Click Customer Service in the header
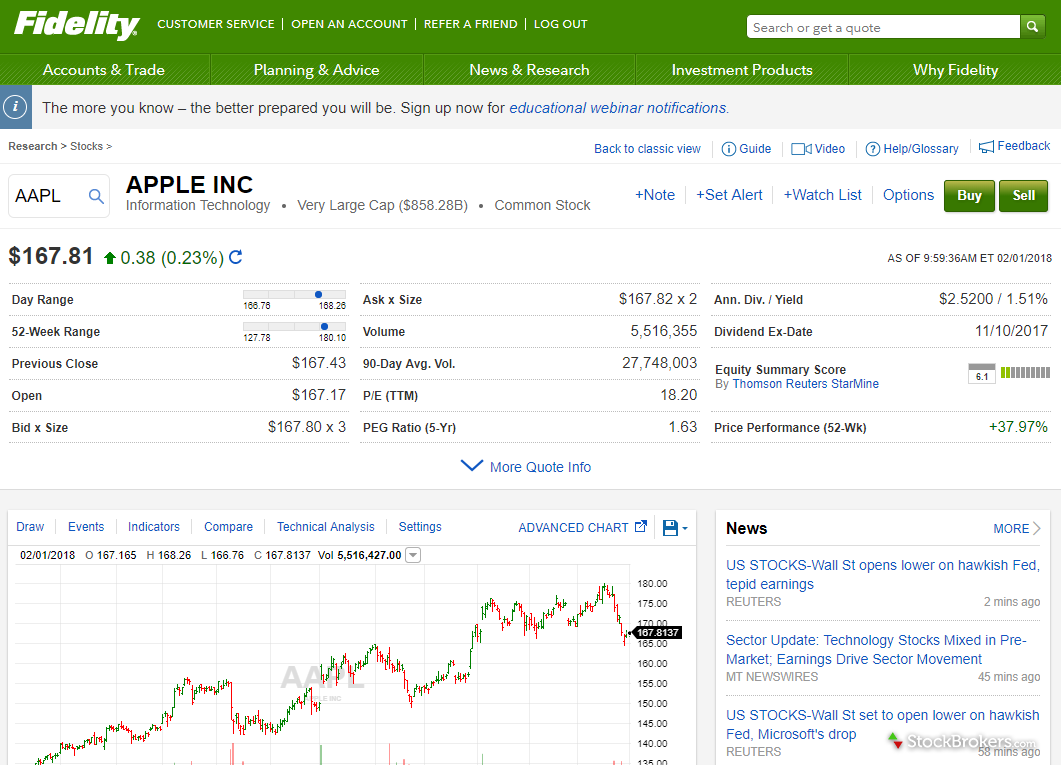 (216, 24)
